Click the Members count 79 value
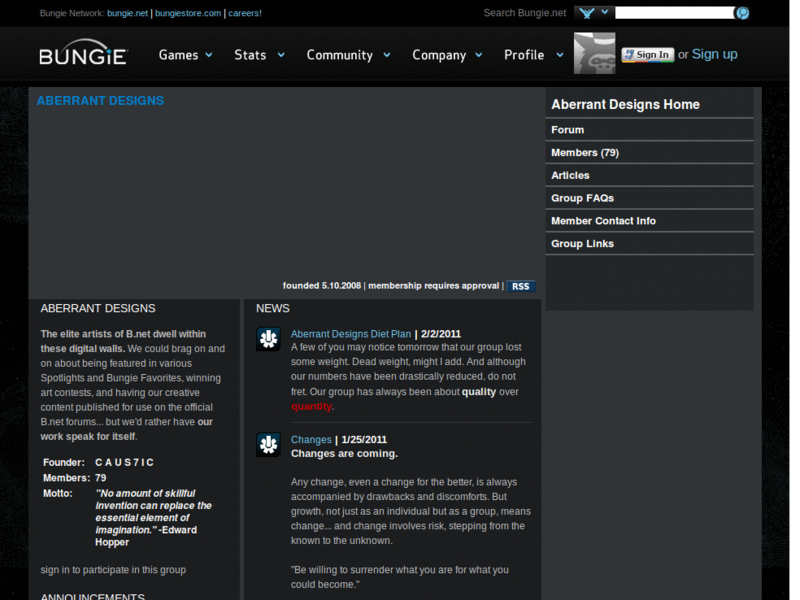 point(101,478)
